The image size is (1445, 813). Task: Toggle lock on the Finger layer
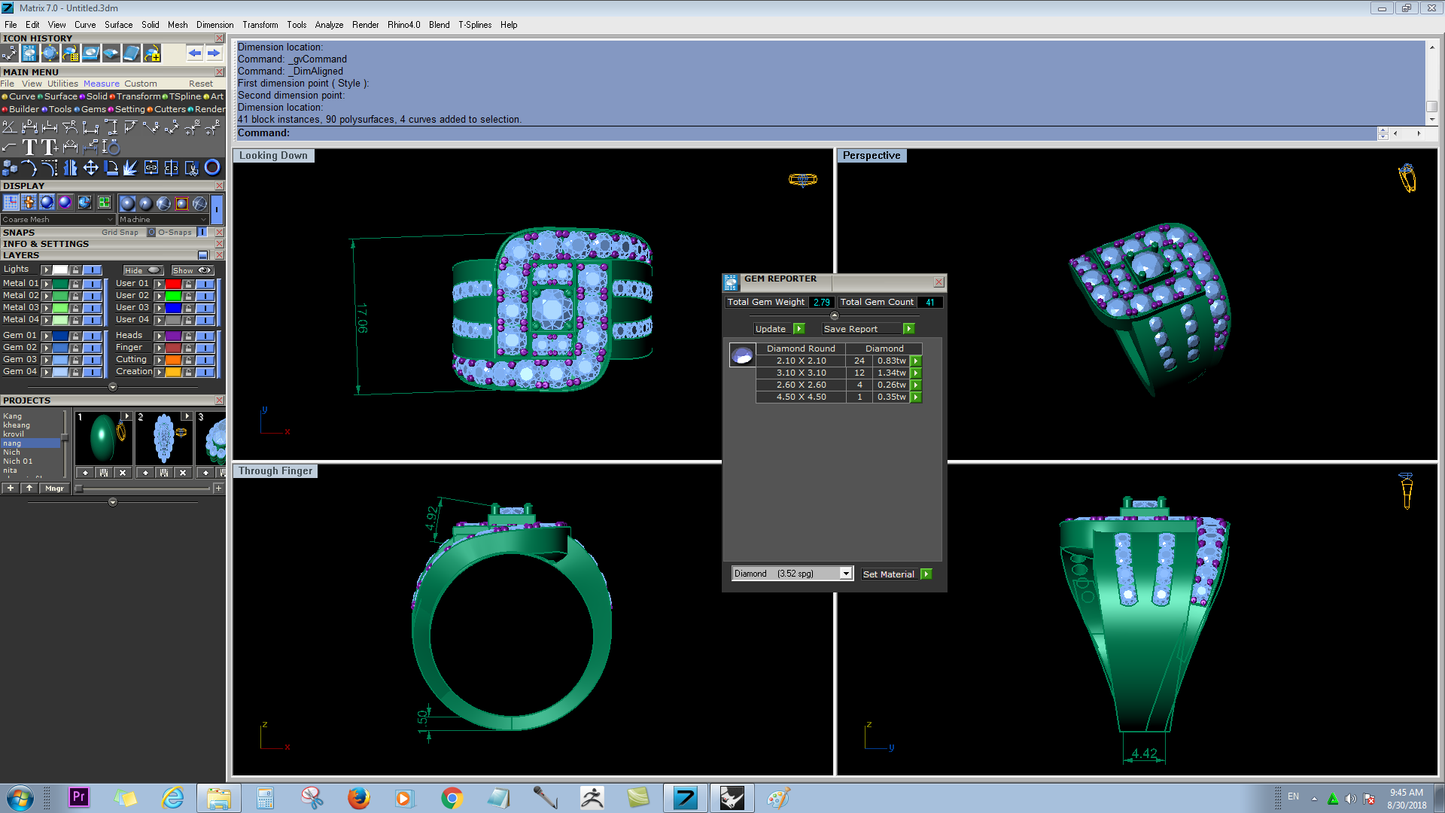(188, 347)
